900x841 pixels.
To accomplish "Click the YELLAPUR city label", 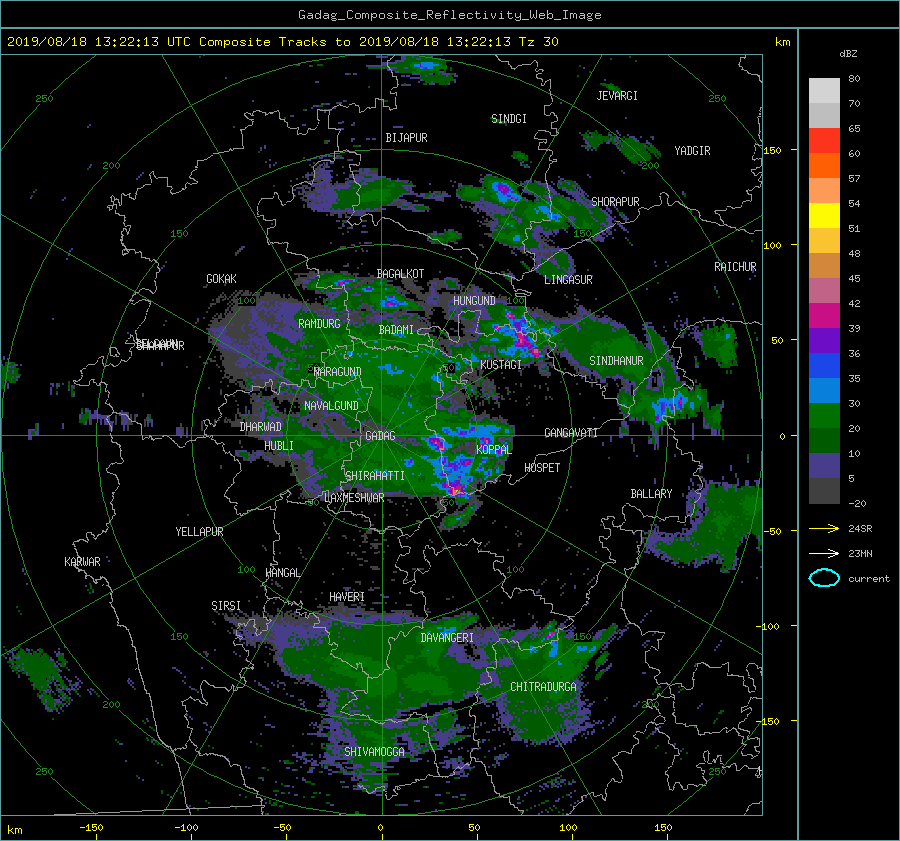I will 199,532.
